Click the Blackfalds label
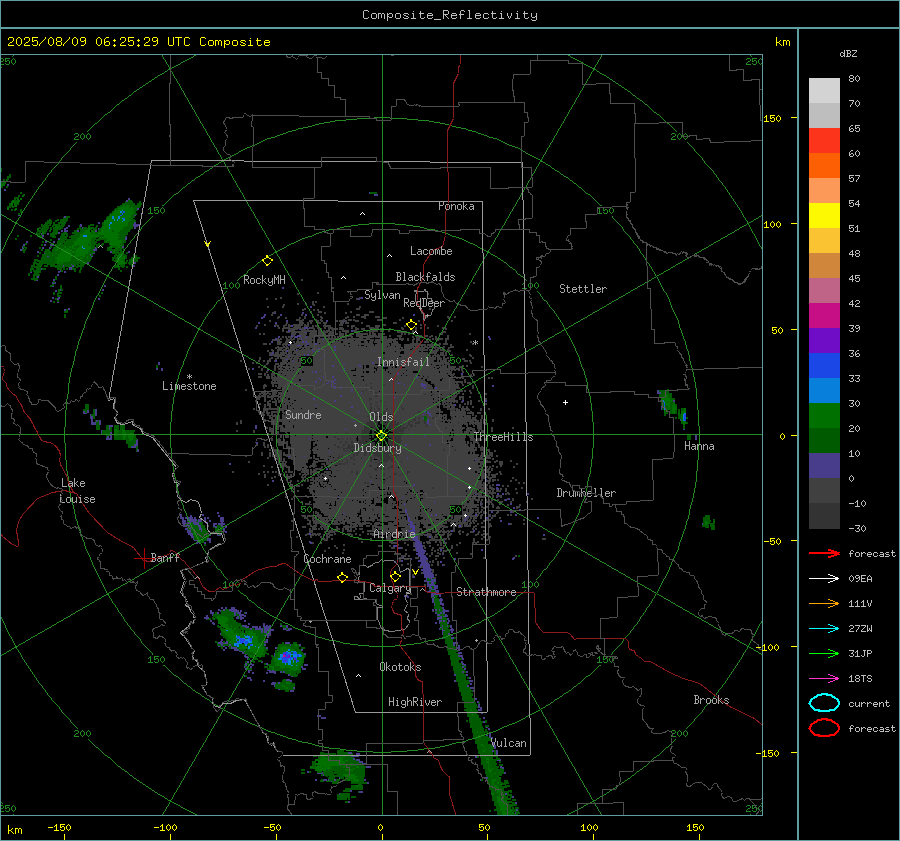 (x=425, y=277)
